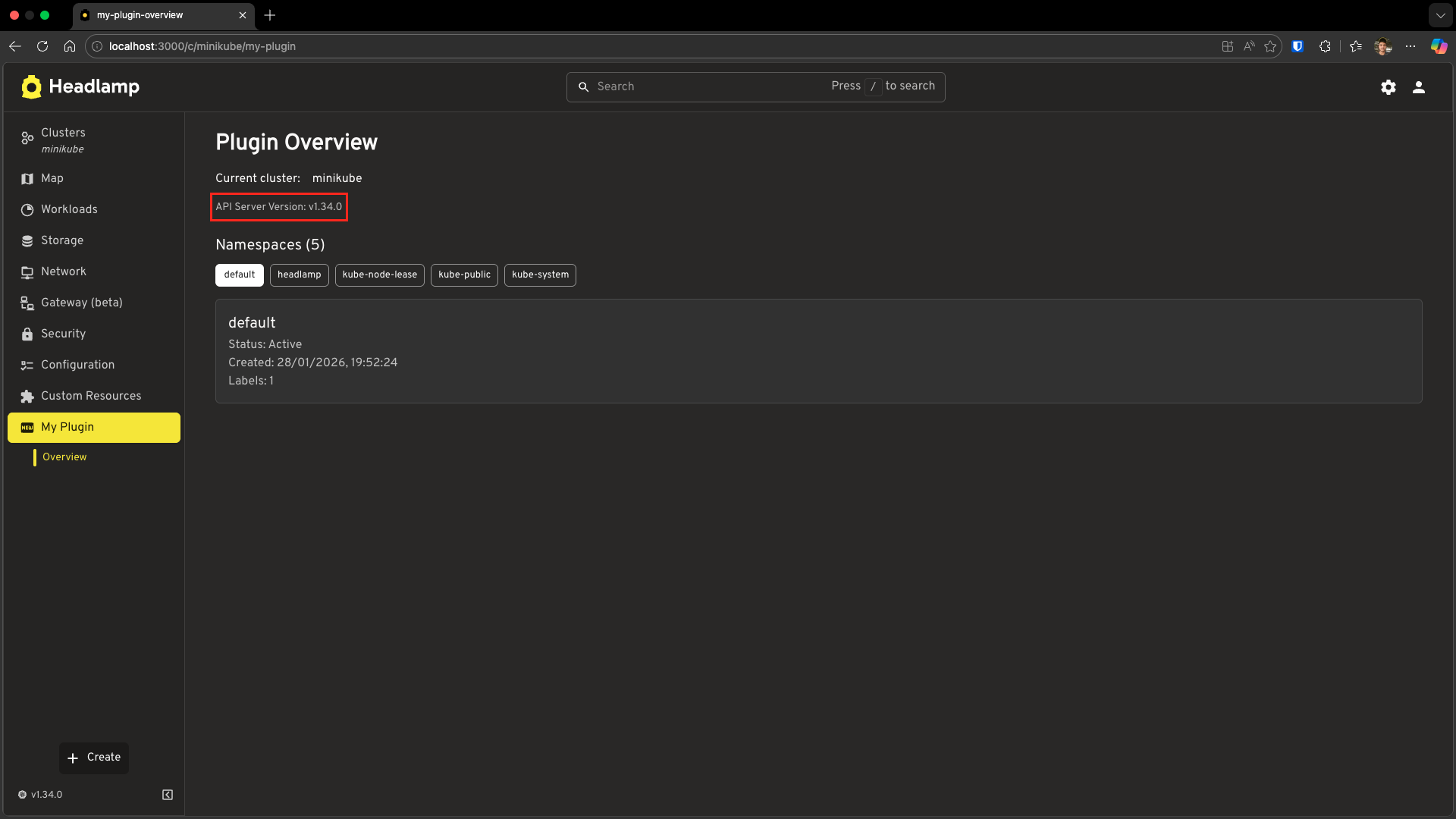1456x819 pixels.
Task: Select Overview under My Plugin
Action: point(64,457)
